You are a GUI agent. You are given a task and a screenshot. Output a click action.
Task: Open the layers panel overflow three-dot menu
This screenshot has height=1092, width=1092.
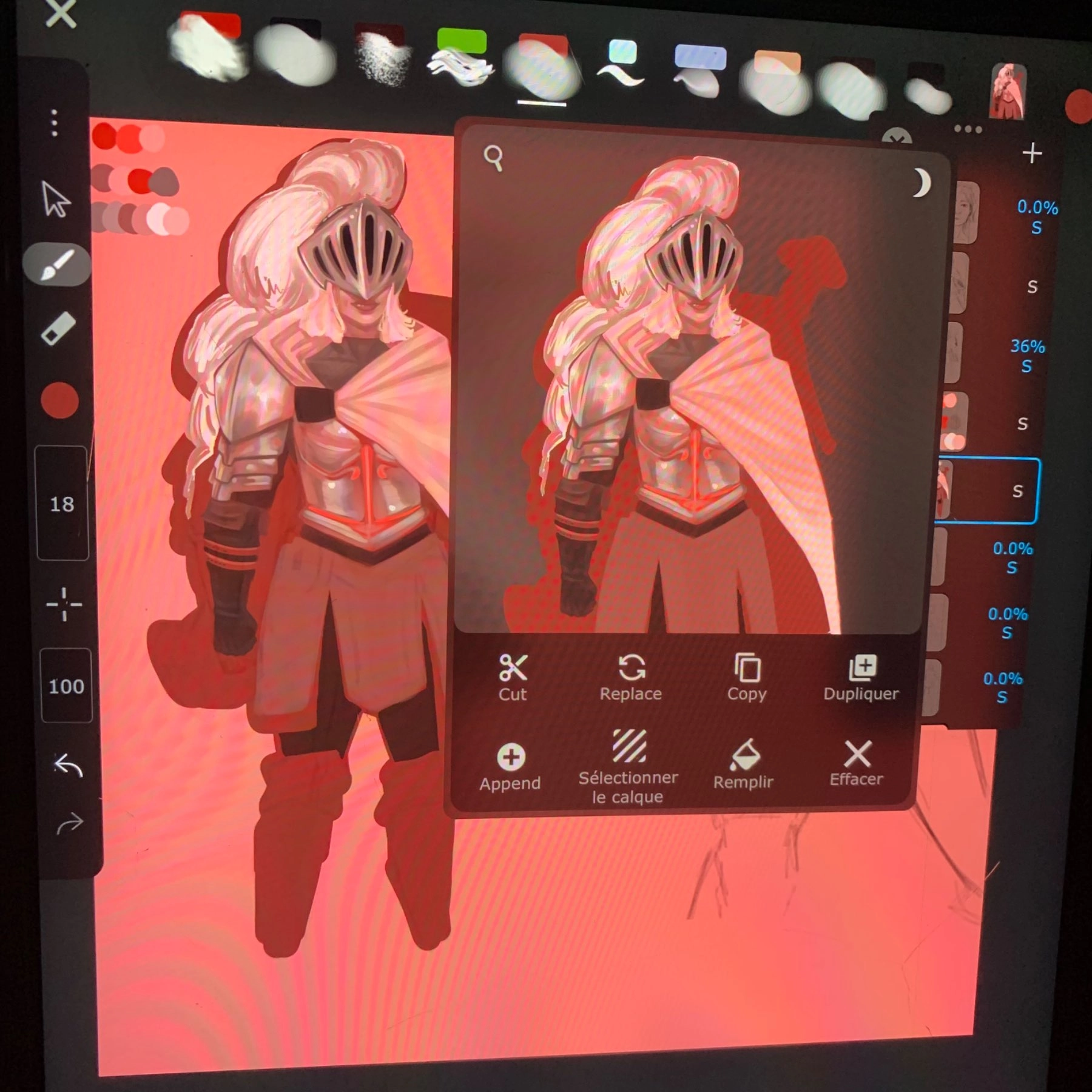pyautogui.click(x=968, y=128)
